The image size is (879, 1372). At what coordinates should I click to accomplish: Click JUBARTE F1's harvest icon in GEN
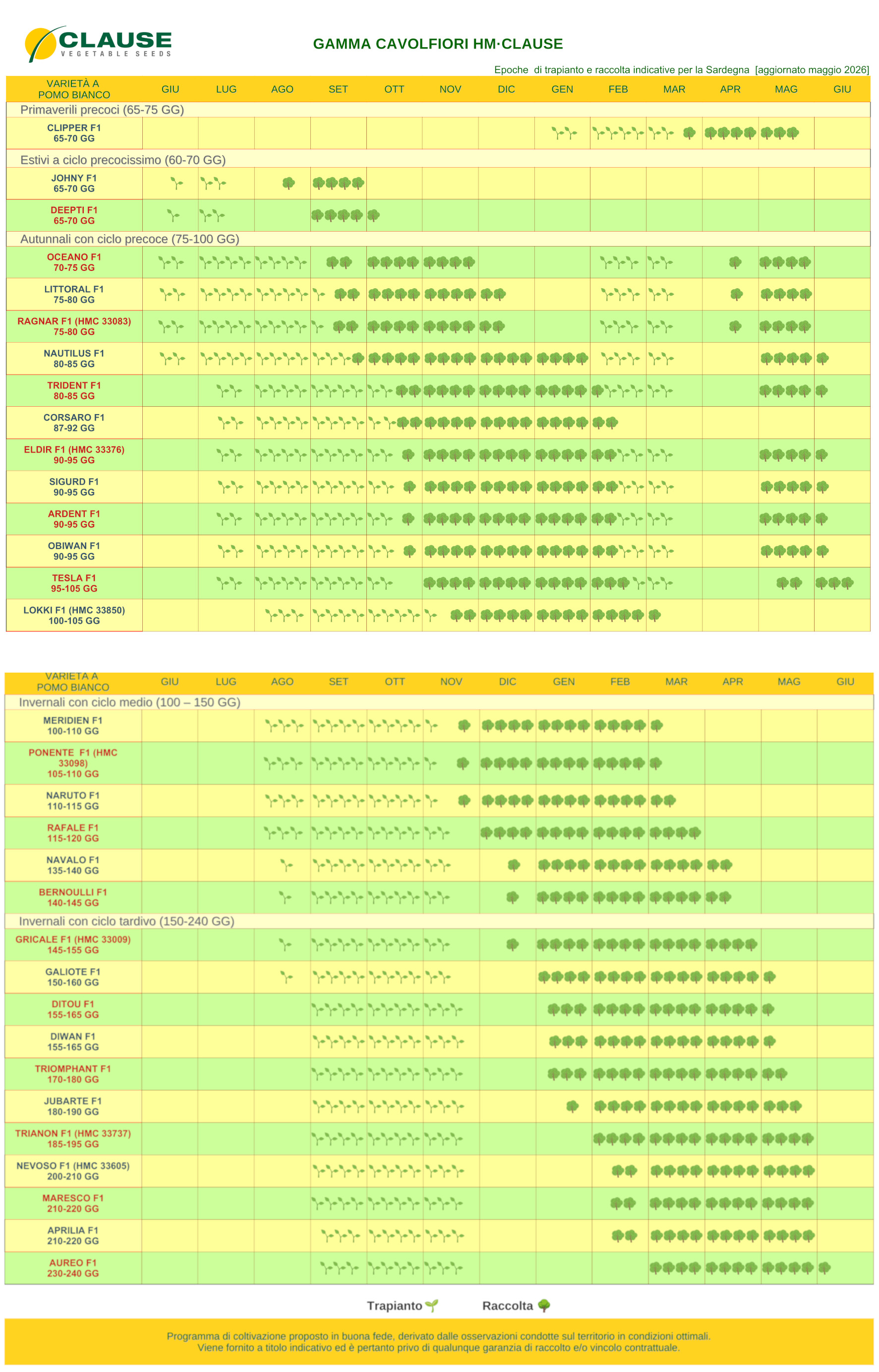[573, 1106]
